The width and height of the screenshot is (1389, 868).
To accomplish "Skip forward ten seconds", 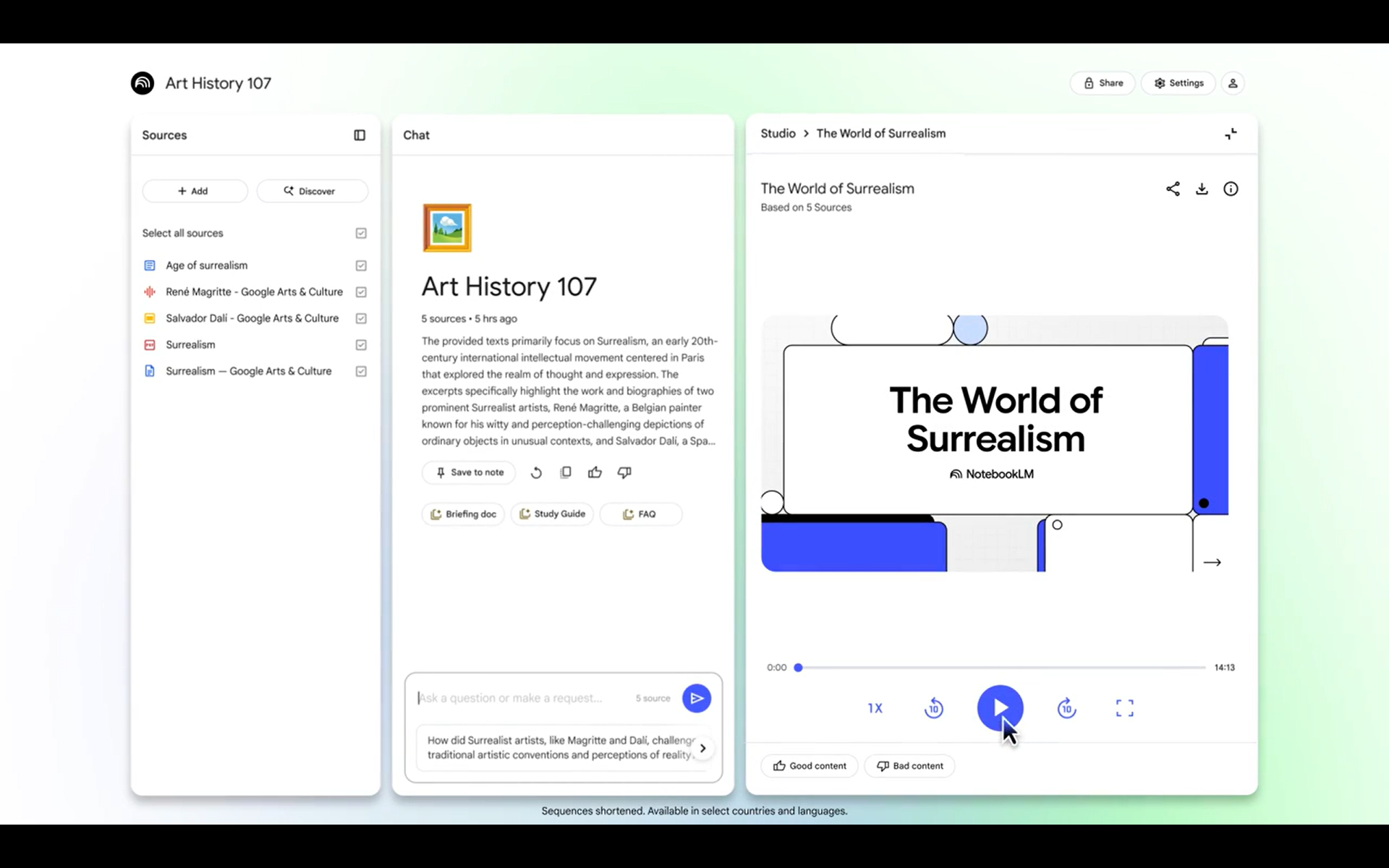I will click(1066, 708).
